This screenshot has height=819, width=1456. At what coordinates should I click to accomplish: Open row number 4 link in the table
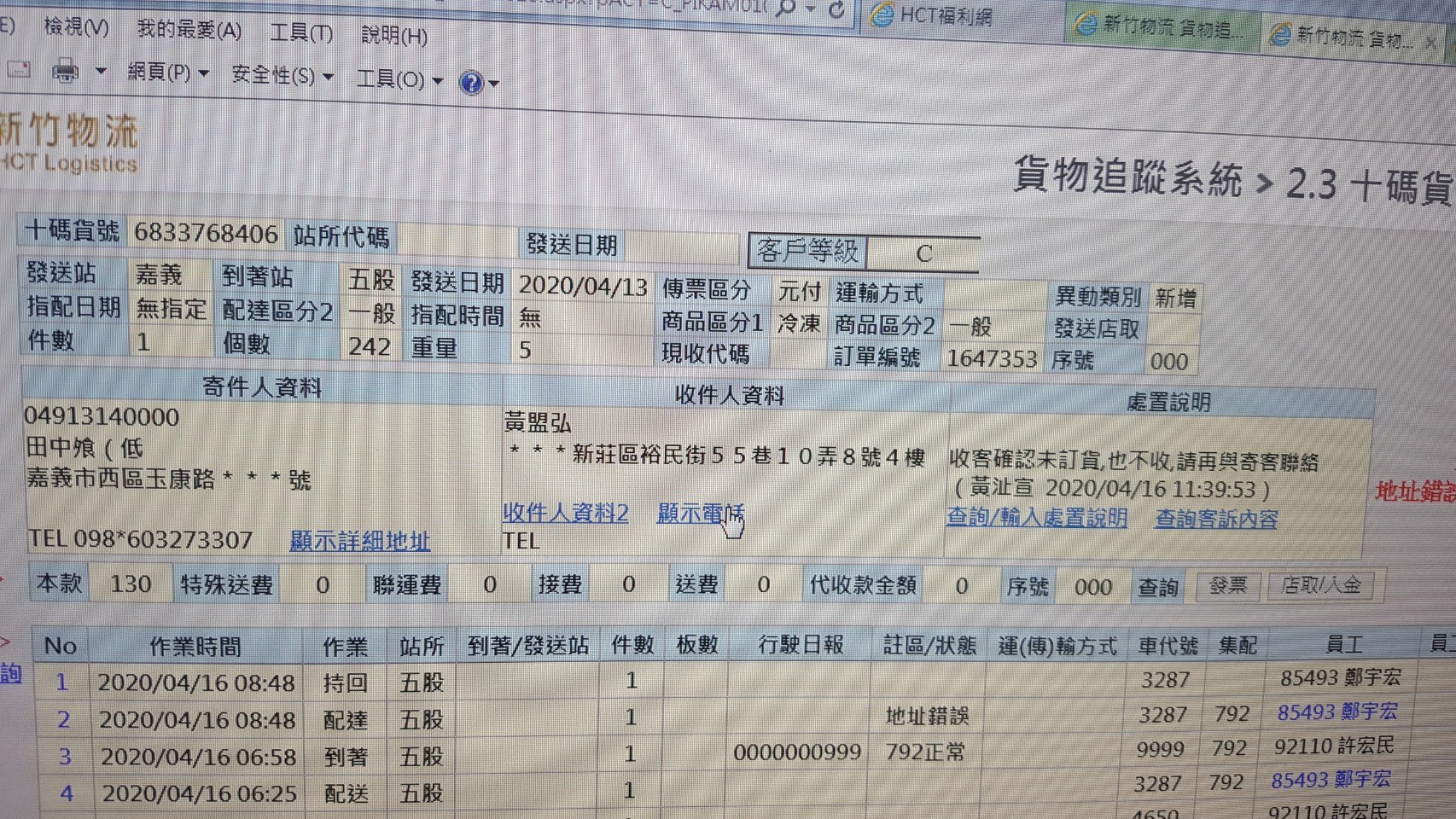(x=67, y=794)
